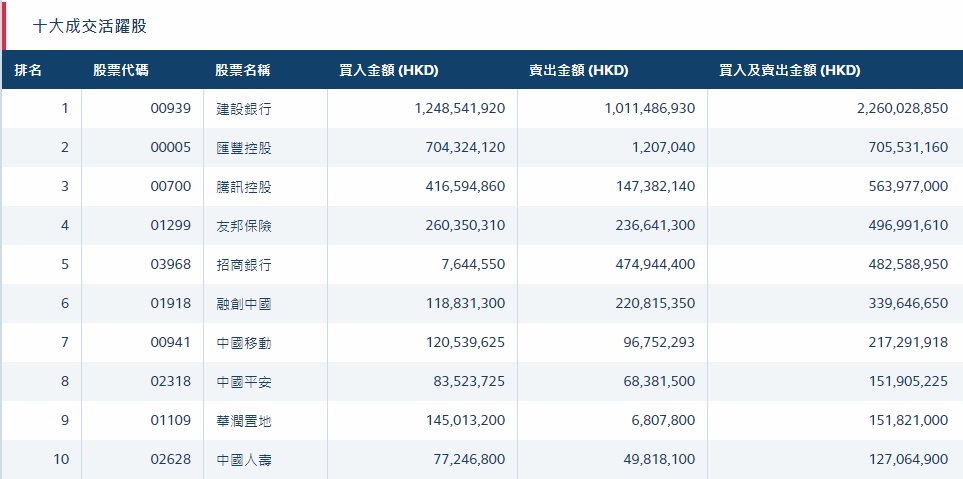Select stock name 騰訊控股
The image size is (963, 479).
pyautogui.click(x=244, y=187)
